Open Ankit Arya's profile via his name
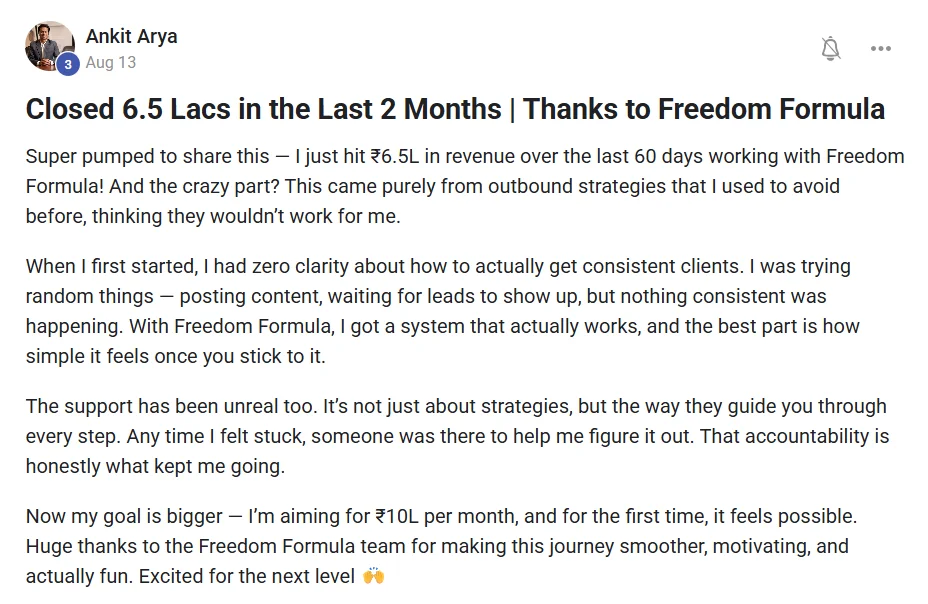This screenshot has width=928, height=604. tap(131, 36)
